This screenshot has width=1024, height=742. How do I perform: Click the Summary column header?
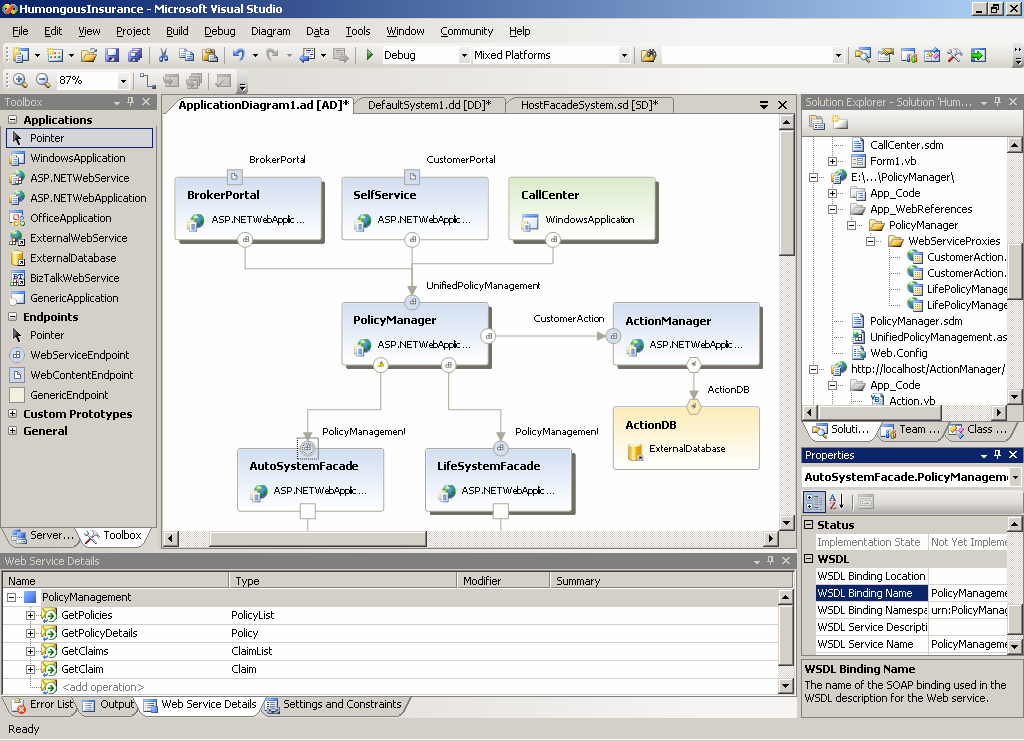coord(671,581)
